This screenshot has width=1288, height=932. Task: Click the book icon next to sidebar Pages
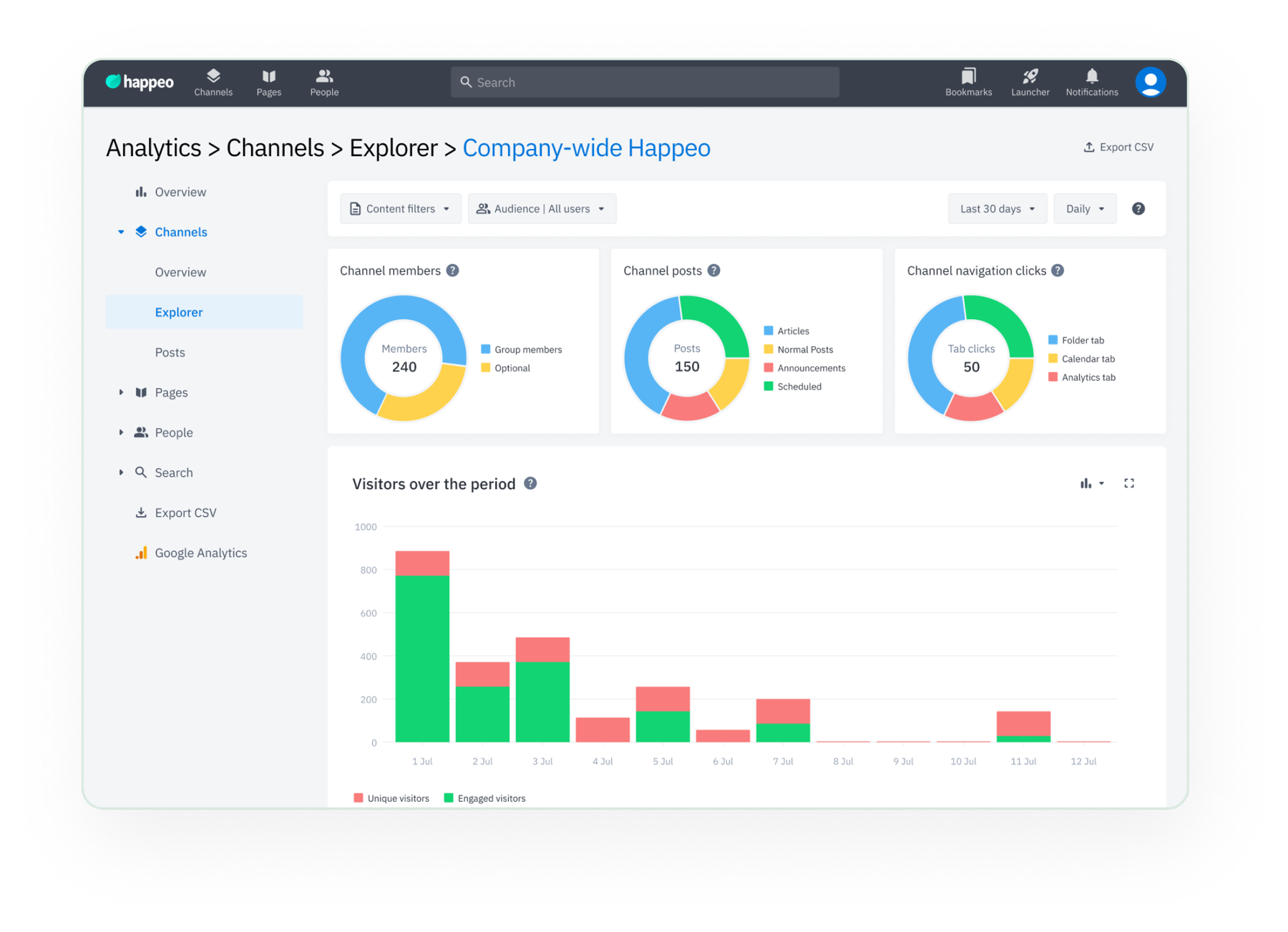pos(141,392)
